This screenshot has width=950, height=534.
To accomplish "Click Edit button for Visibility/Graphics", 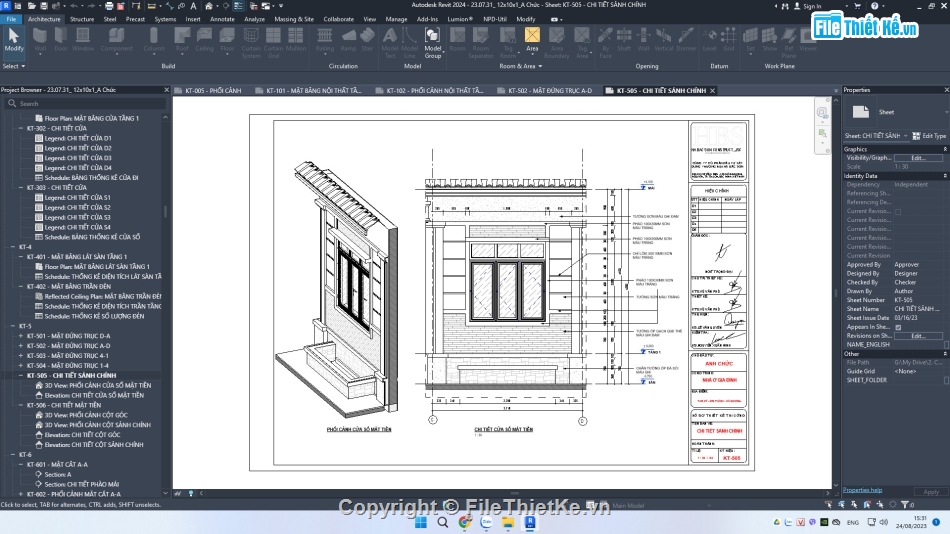I will tap(918, 158).
